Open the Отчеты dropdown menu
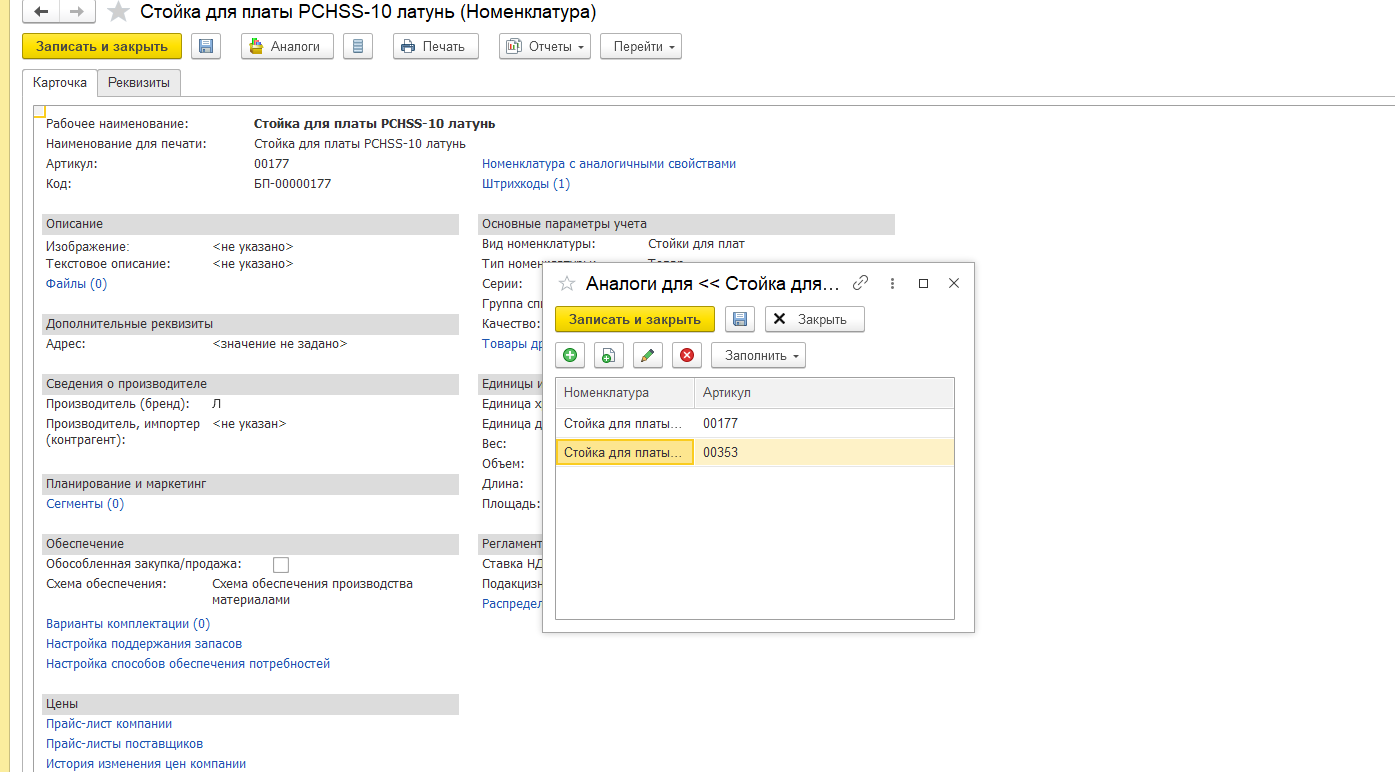 (545, 46)
